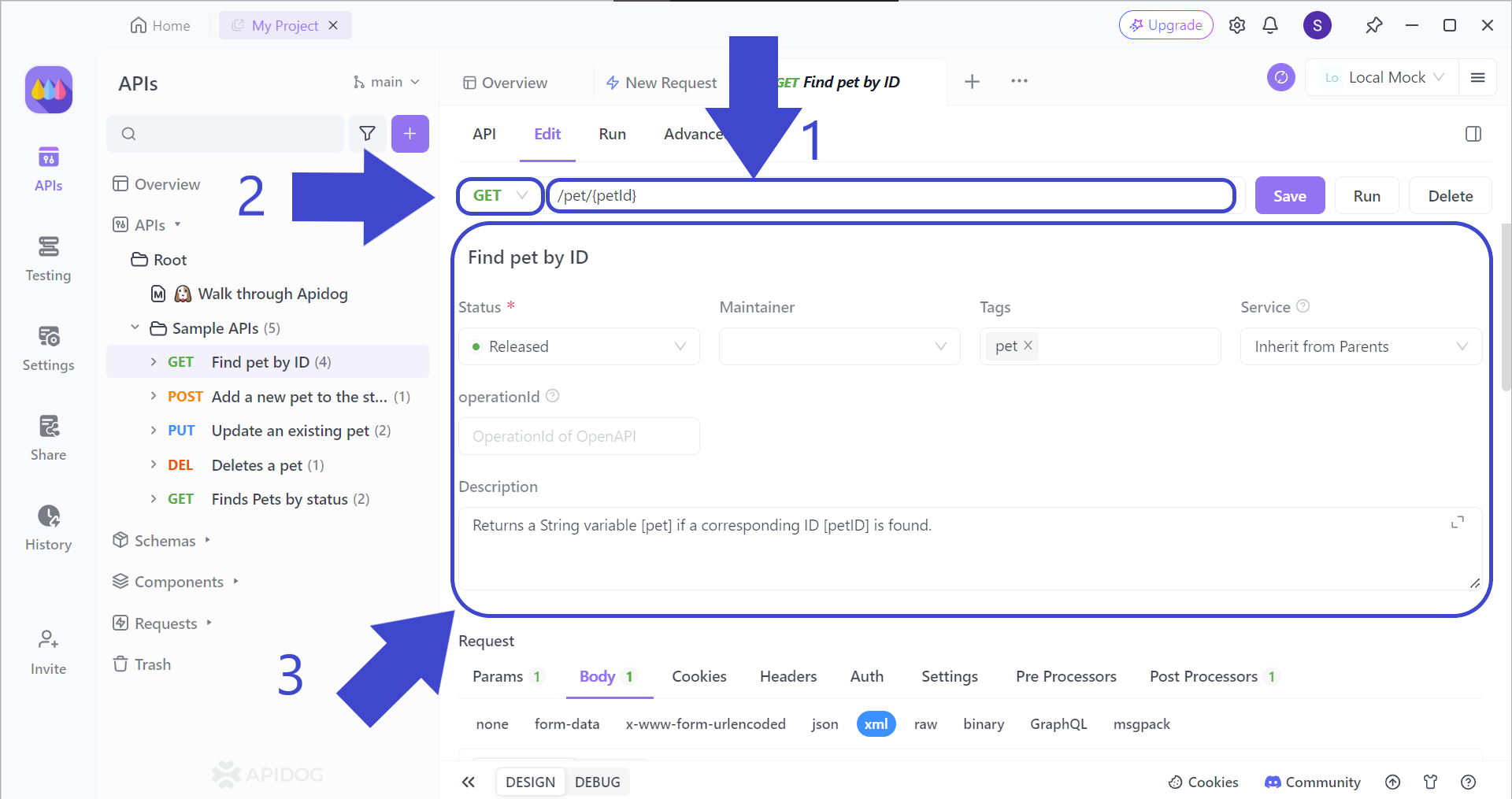Collapse the sidebar using the double-chevron icon
This screenshot has height=799, width=1512.
(469, 782)
